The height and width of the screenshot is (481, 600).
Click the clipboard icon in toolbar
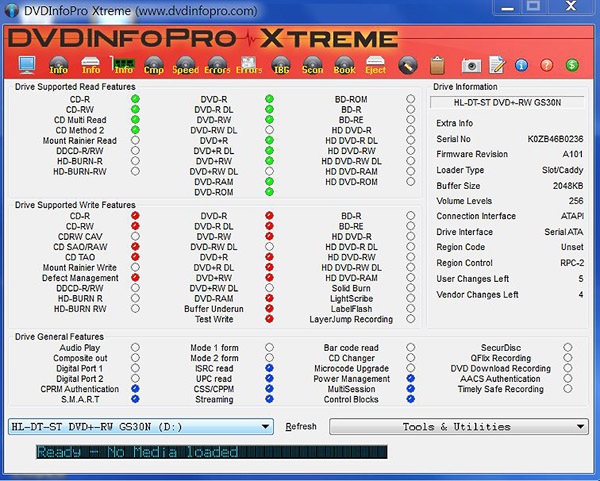pos(437,65)
